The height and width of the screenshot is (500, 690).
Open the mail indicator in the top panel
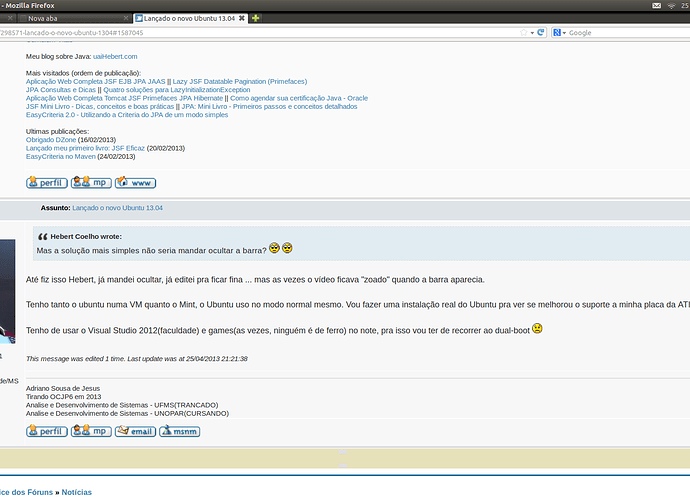[656, 6]
